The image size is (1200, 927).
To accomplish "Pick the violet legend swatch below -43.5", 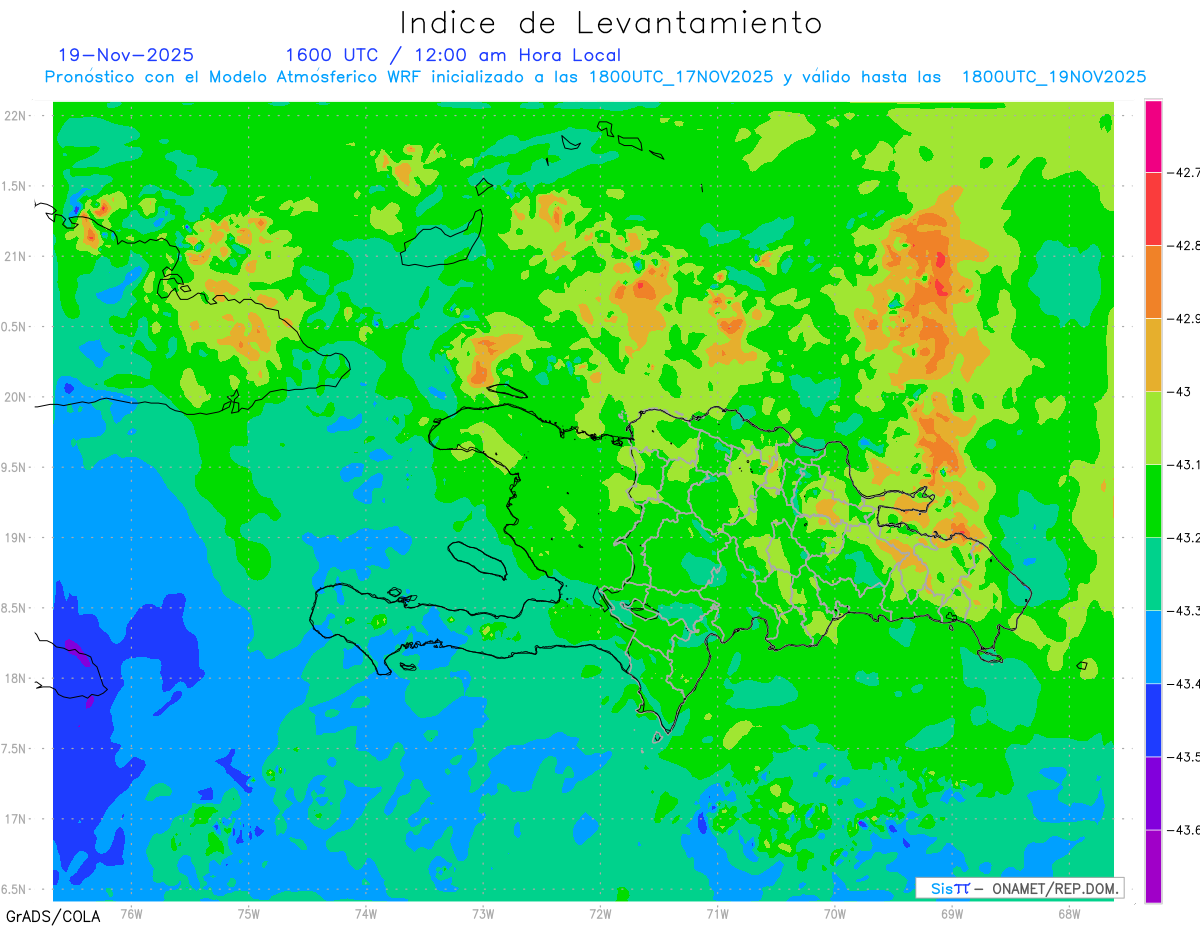I will [x=1153, y=793].
